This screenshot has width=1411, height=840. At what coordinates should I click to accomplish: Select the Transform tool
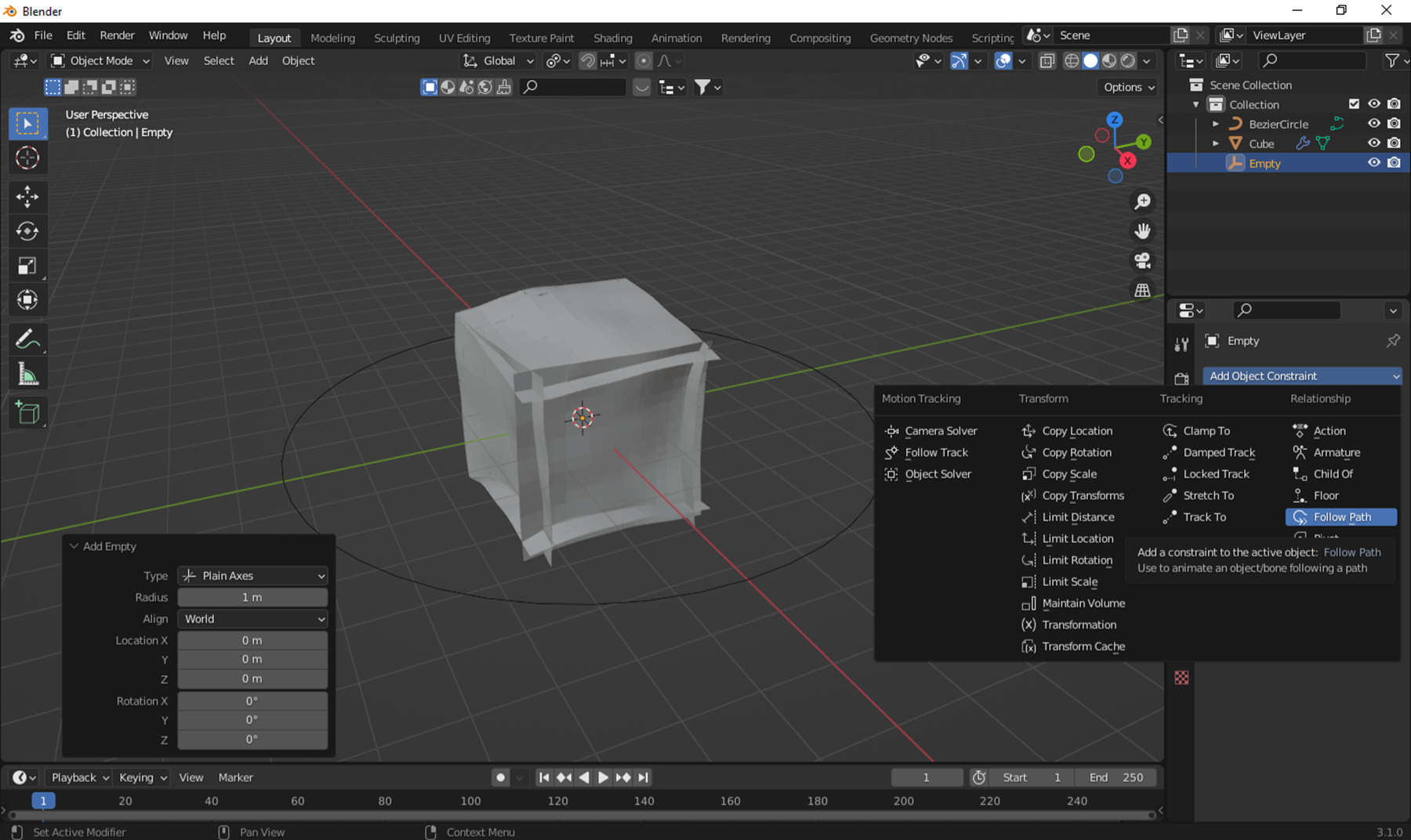[27, 300]
